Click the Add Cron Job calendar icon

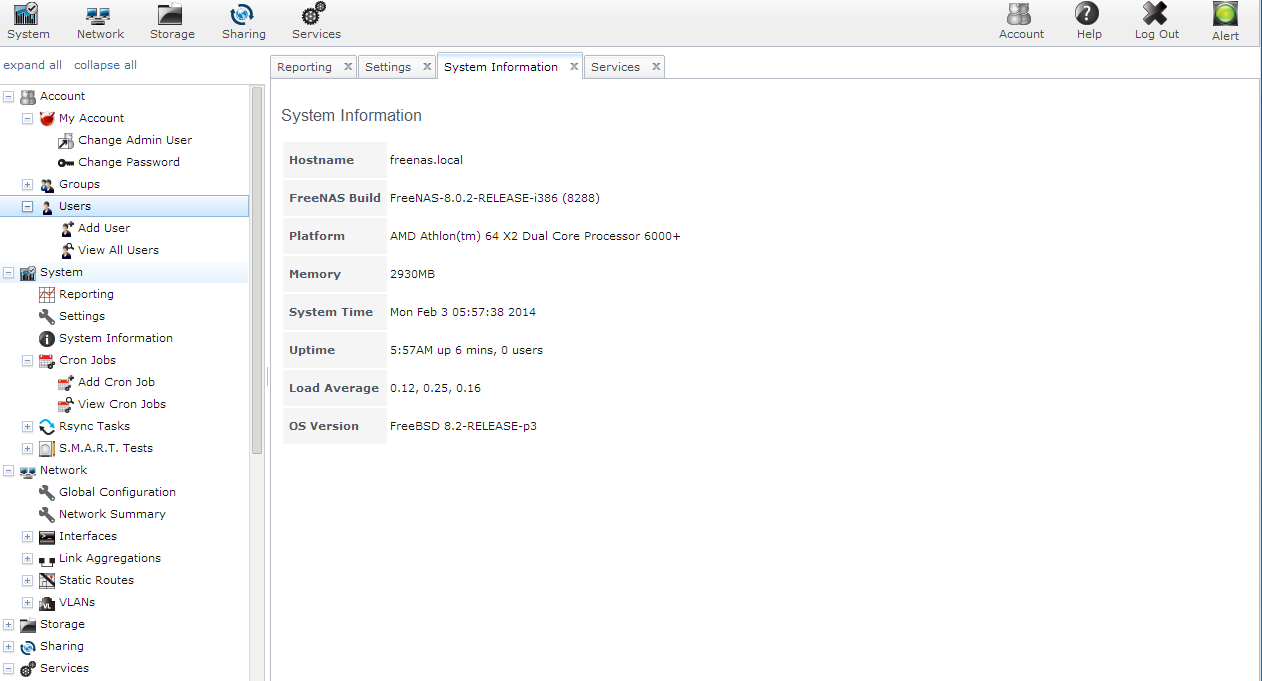(x=66, y=382)
